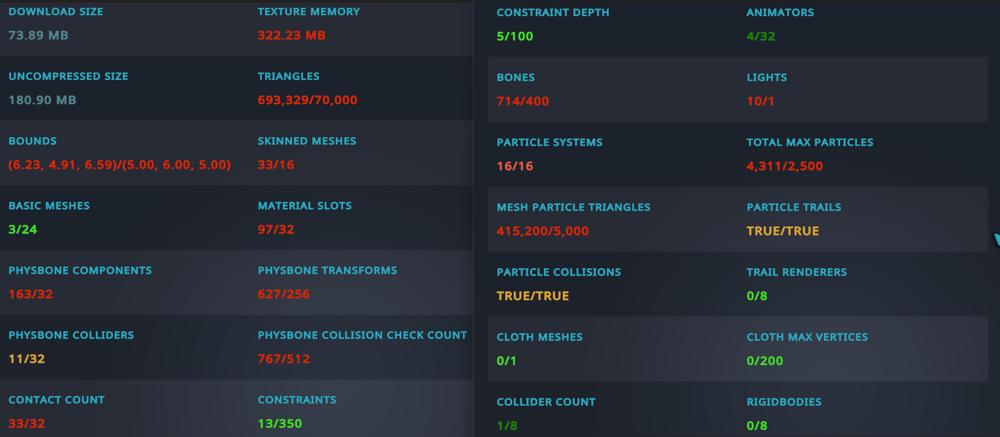Click the bounds value starting with (6.23
1000x437 pixels.
[120, 165]
